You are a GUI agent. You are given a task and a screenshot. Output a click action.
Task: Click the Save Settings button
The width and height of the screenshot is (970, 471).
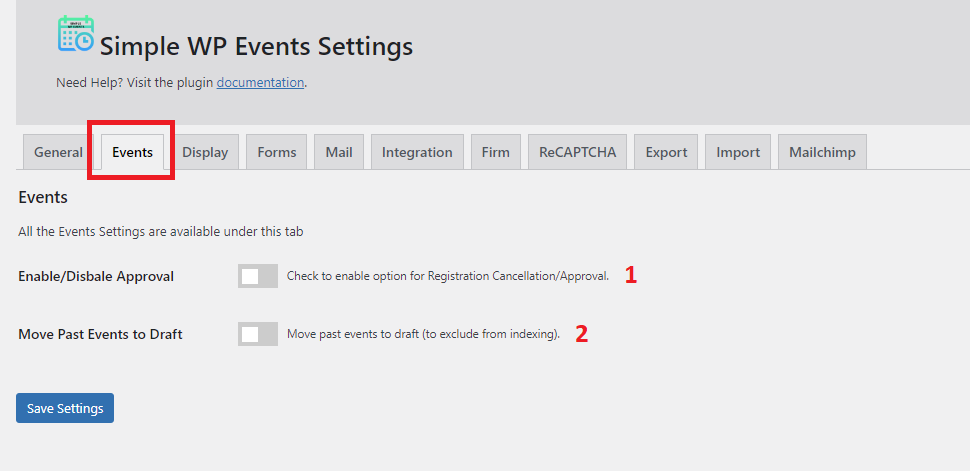tap(65, 408)
